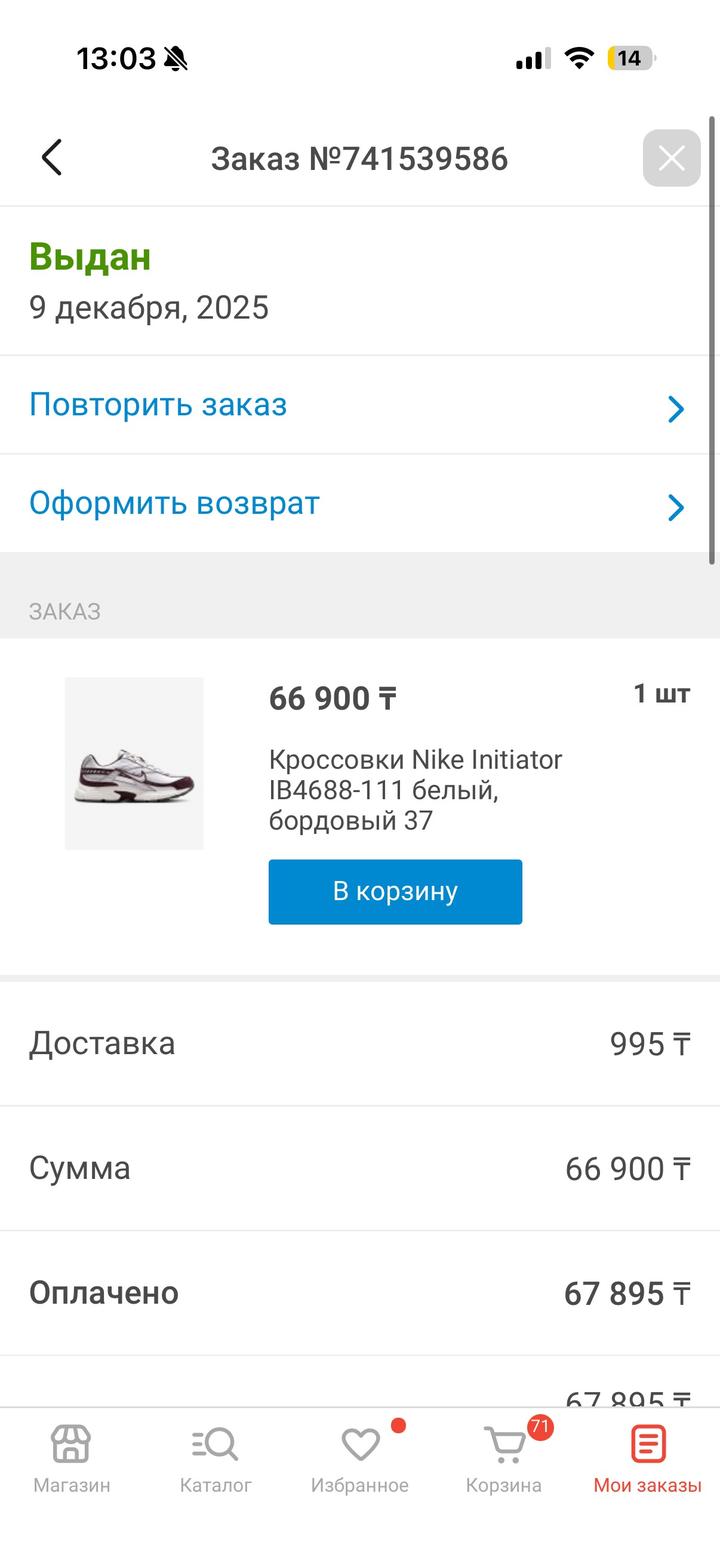Image resolution: width=720 pixels, height=1565 pixels.
Task: Click the vertical scrollbar on the right
Action: coord(712,340)
